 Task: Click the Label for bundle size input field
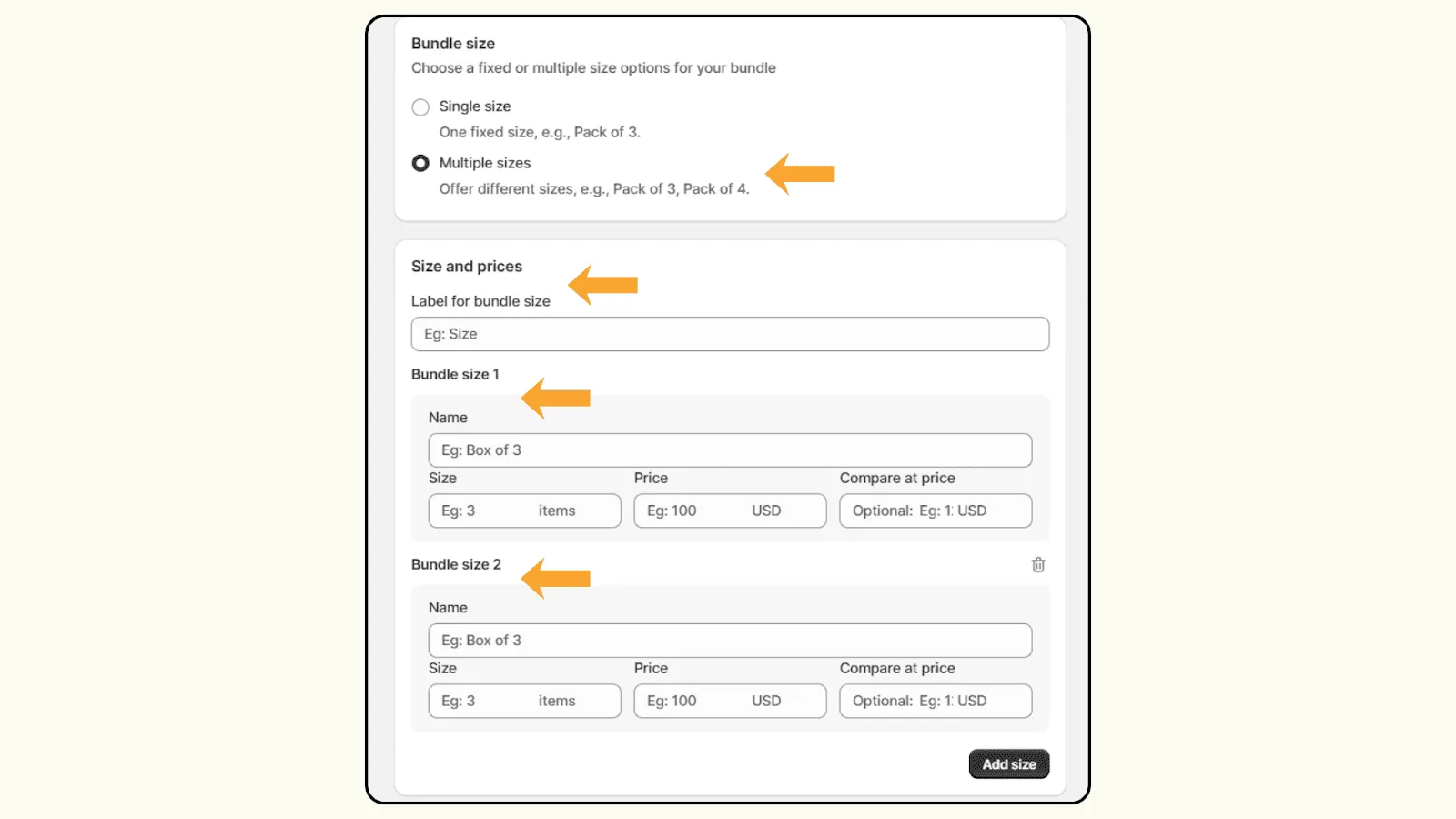point(728,334)
